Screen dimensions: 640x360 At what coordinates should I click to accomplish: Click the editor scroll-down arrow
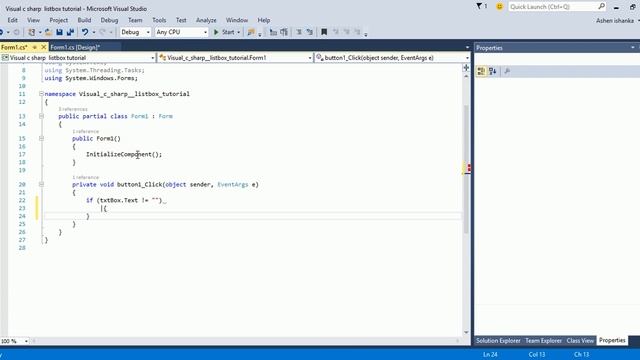tap(466, 332)
